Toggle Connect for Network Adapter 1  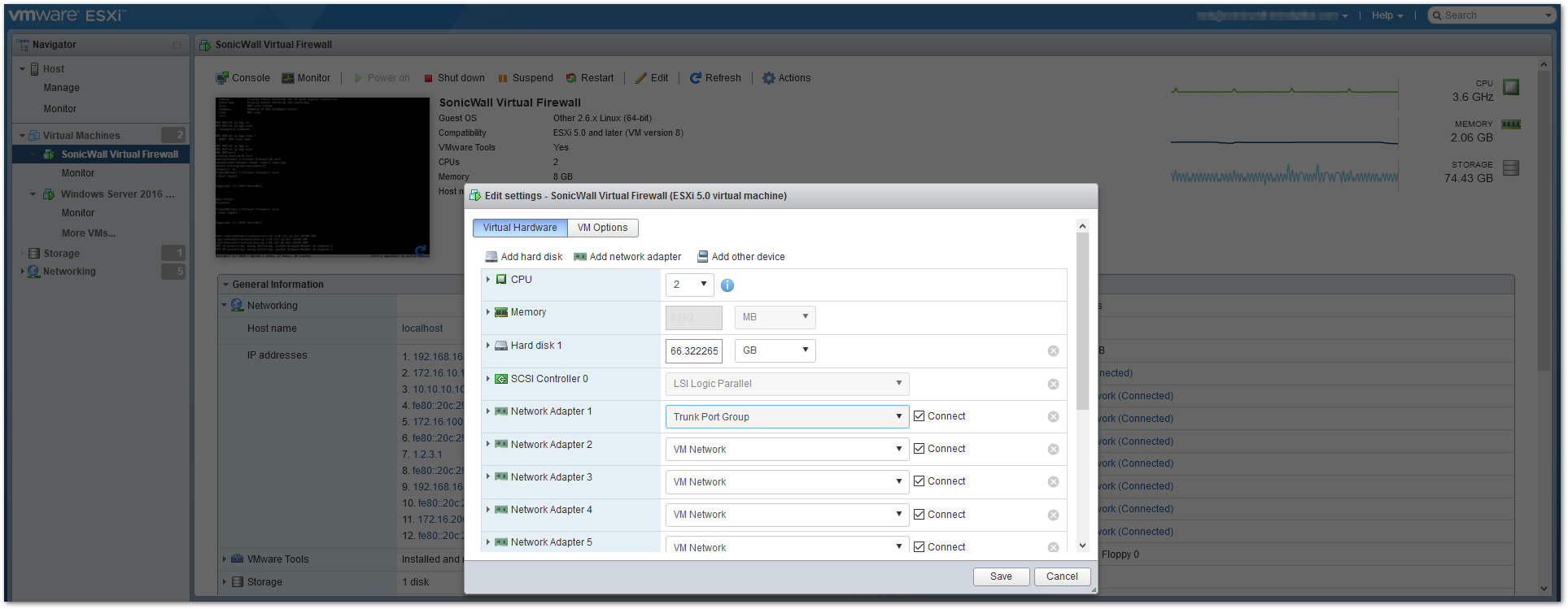[x=919, y=416]
